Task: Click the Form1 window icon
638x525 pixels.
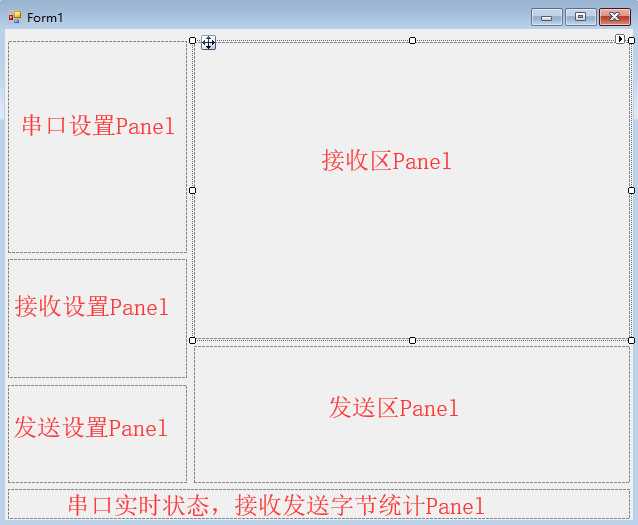Action: point(15,17)
